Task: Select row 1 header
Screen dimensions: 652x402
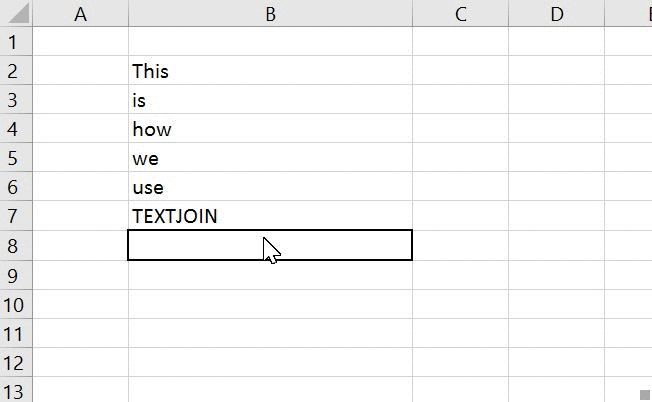Action: (x=14, y=42)
